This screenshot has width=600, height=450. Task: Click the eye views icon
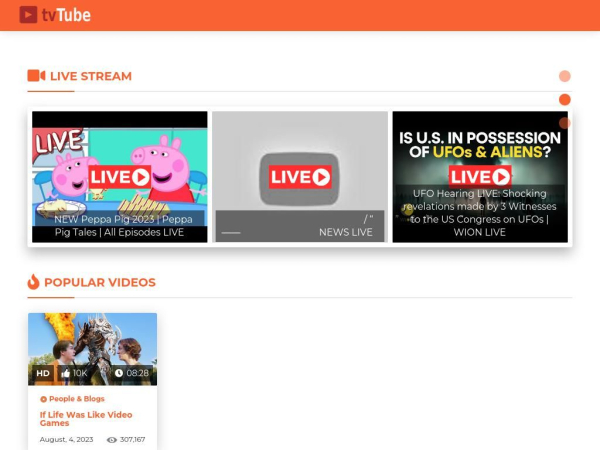point(111,440)
